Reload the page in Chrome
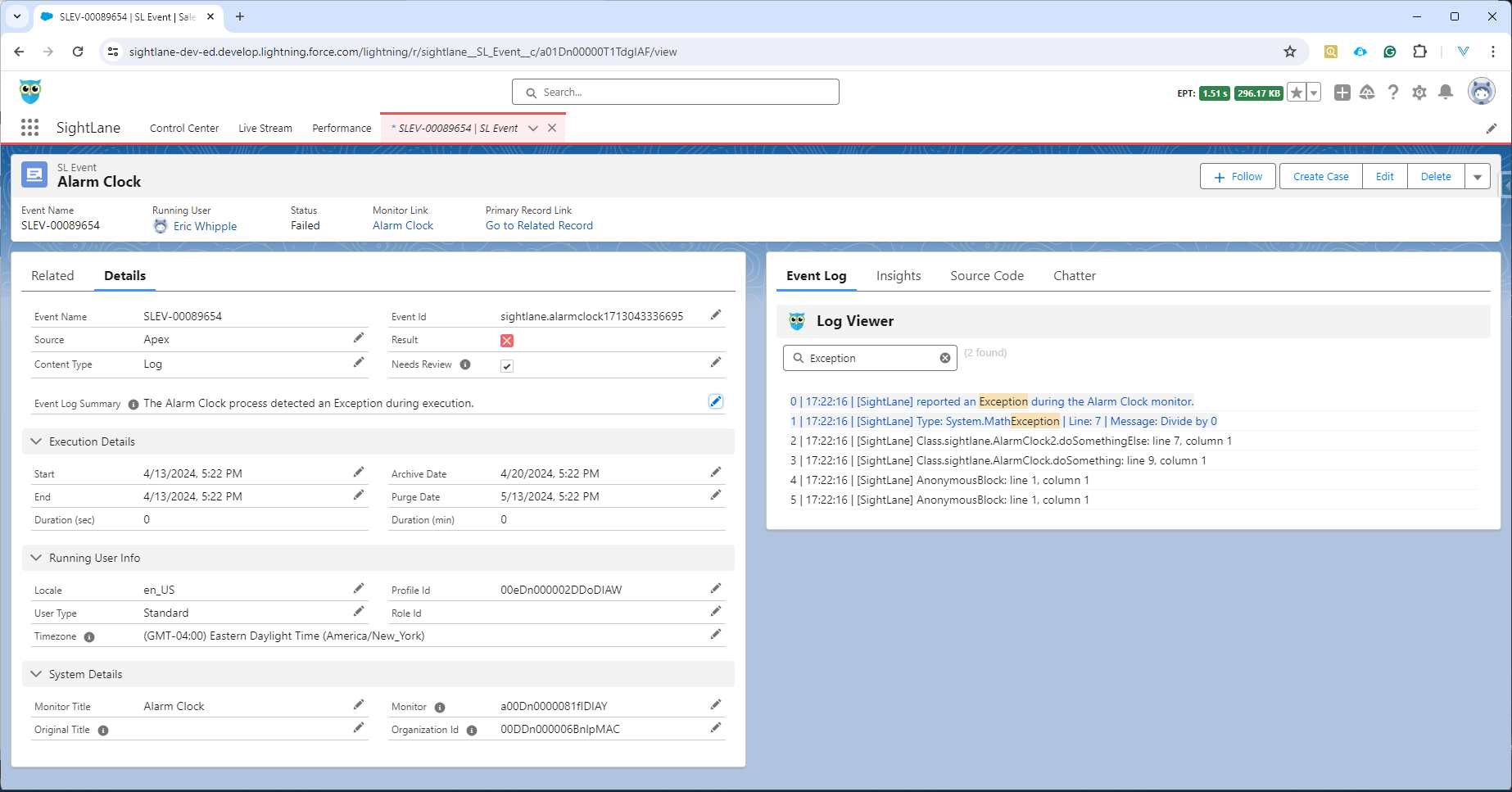This screenshot has height=792, width=1512. click(78, 52)
